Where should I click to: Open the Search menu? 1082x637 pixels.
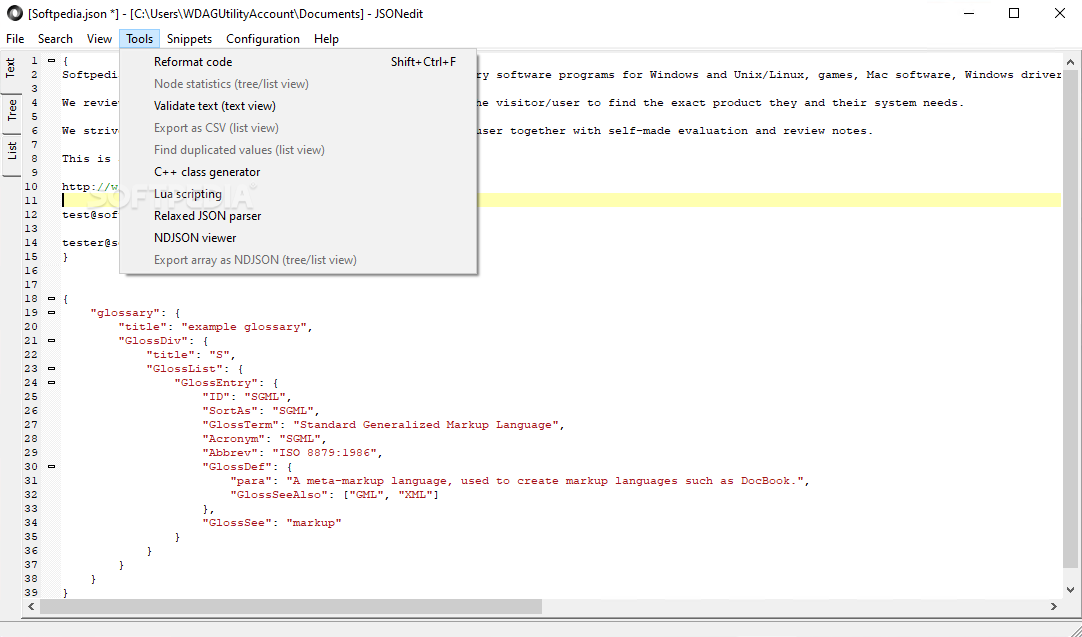[x=55, y=39]
